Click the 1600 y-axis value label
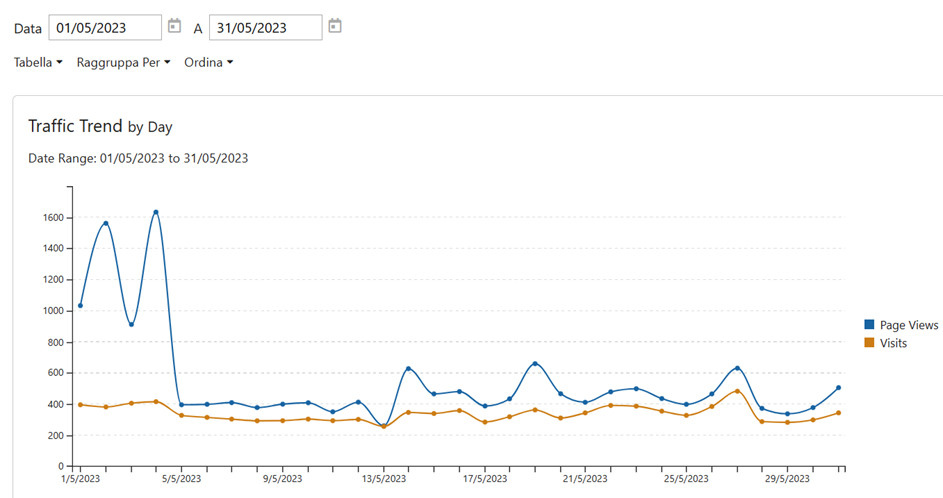Image resolution: width=943 pixels, height=498 pixels. tap(53, 218)
